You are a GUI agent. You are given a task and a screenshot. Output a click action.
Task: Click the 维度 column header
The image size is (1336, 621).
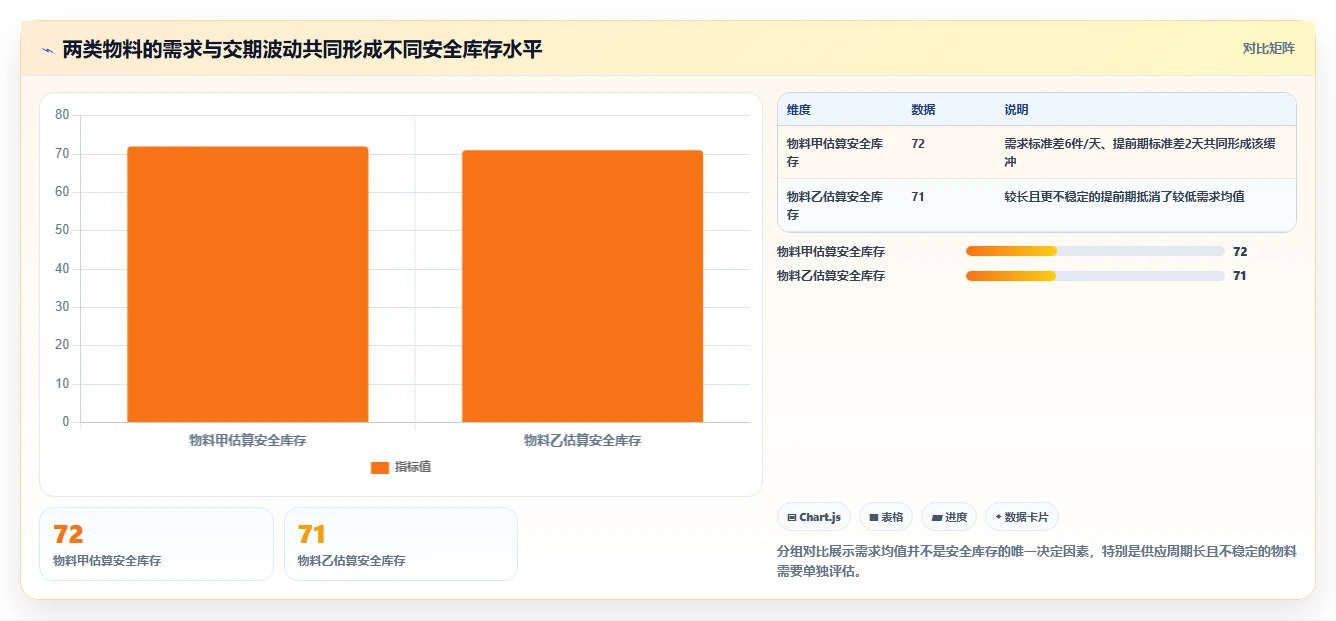(x=799, y=110)
